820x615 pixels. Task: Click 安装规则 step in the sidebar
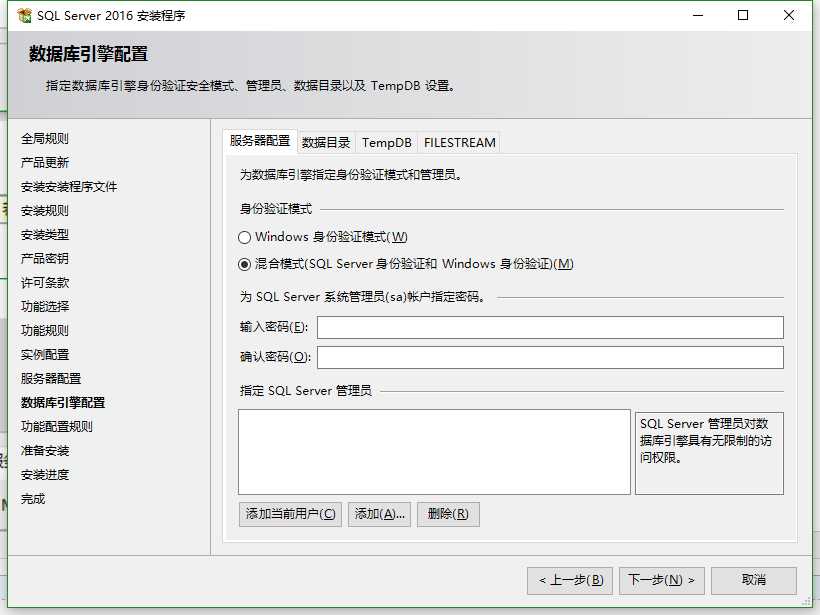click(x=45, y=211)
